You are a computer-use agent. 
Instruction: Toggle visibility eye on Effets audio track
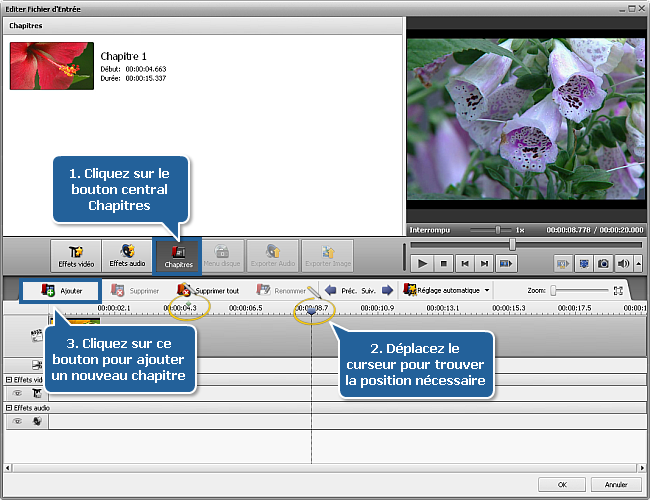(x=17, y=422)
